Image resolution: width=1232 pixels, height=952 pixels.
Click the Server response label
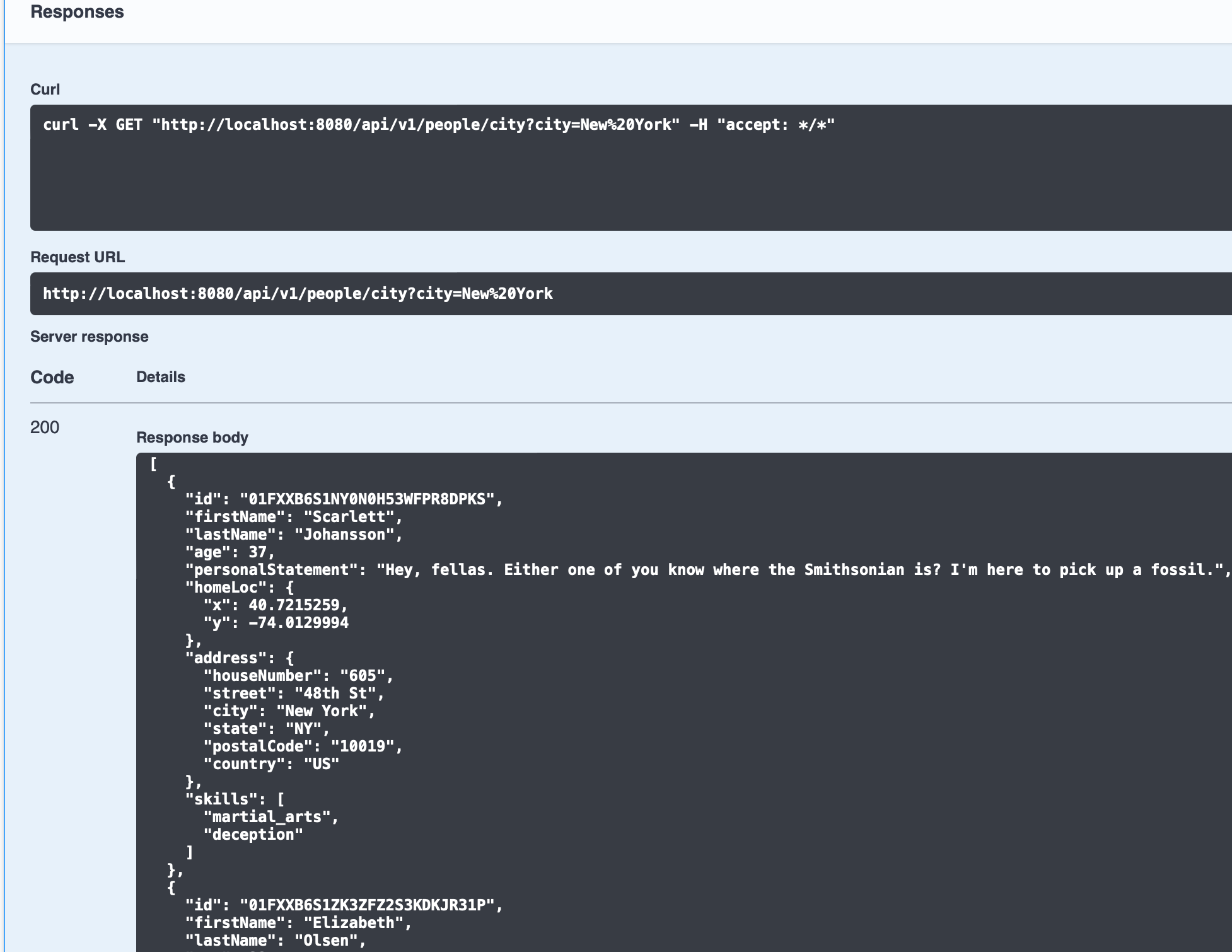pos(89,337)
